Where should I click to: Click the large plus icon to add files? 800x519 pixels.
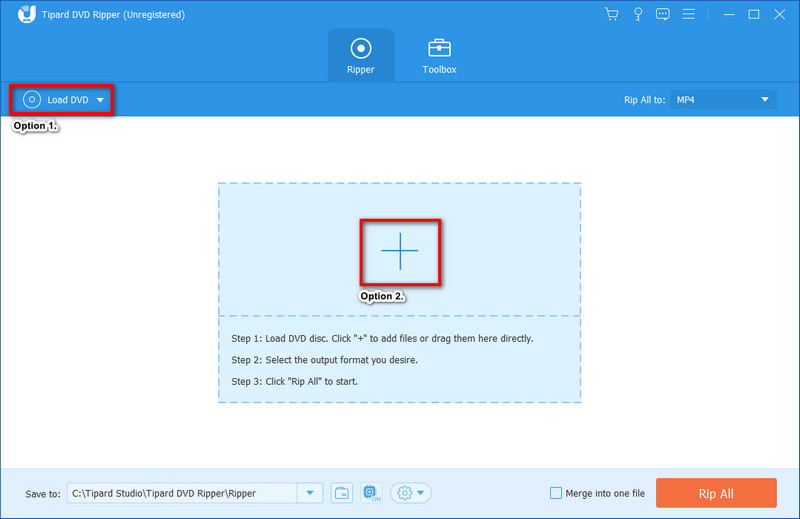point(399,251)
